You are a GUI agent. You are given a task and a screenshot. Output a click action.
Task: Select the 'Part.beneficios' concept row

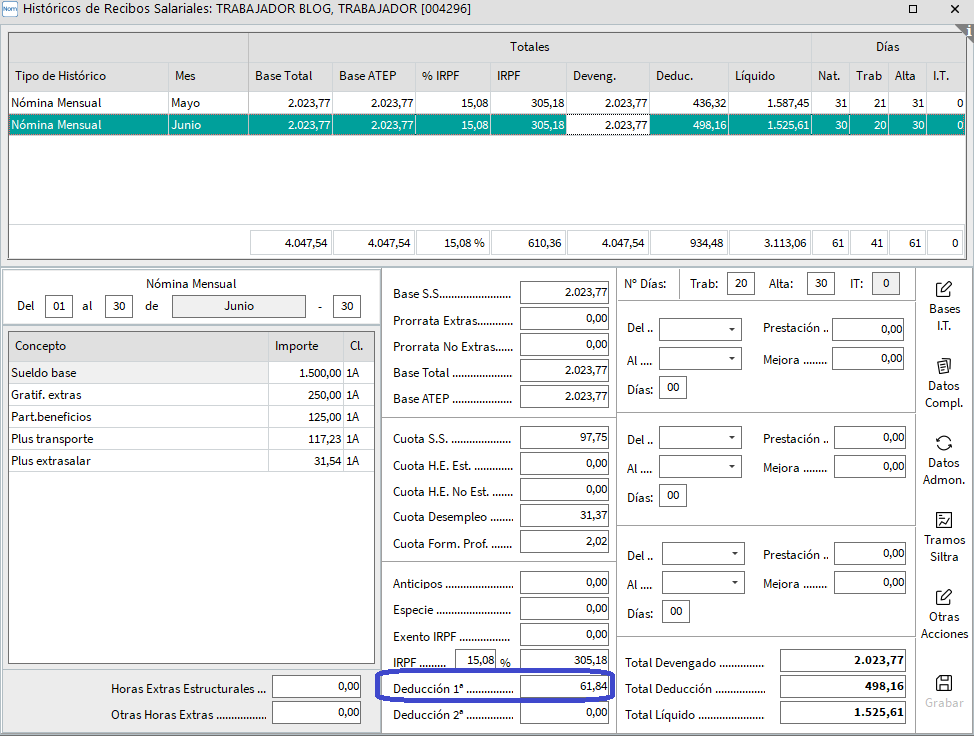tap(191, 417)
